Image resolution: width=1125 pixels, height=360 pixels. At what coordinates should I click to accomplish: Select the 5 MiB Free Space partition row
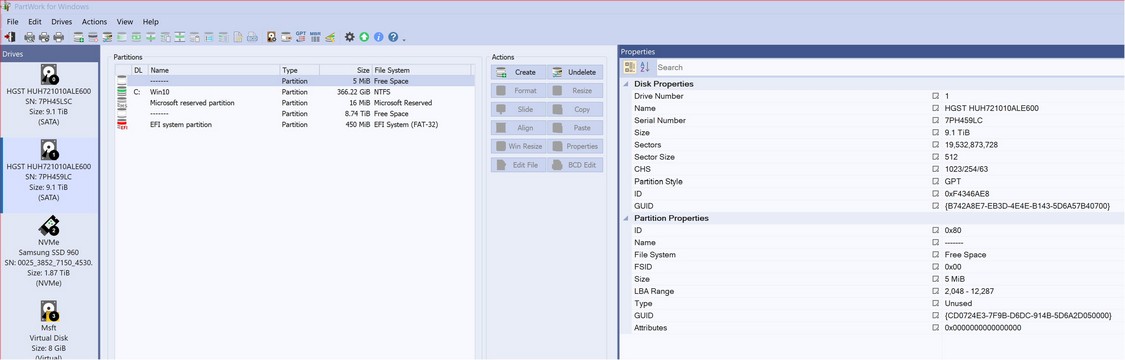(295, 81)
